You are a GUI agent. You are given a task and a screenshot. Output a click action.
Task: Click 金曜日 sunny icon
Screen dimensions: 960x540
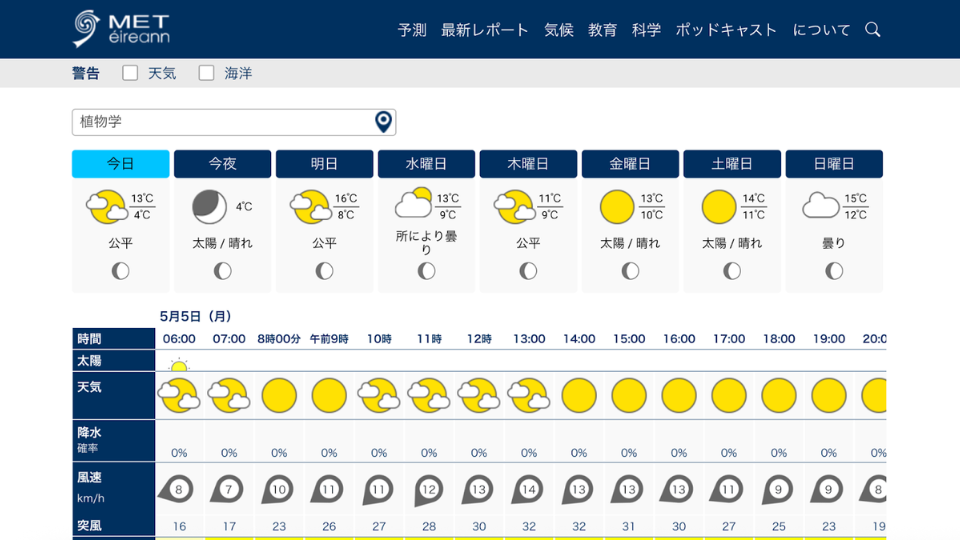[617, 206]
